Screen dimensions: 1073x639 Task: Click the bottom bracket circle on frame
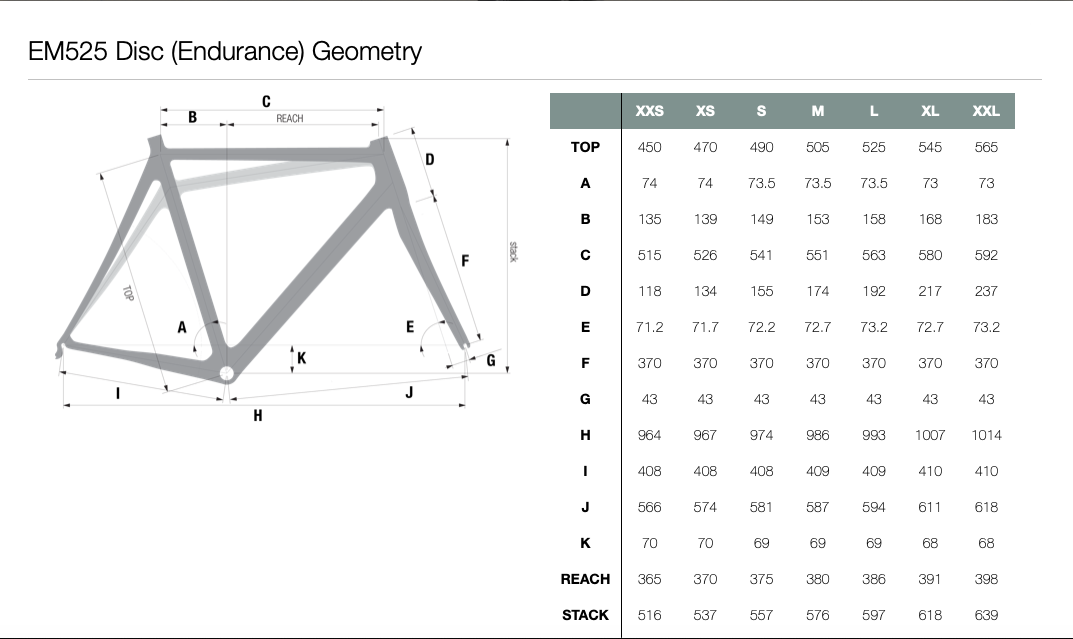pyautogui.click(x=227, y=374)
